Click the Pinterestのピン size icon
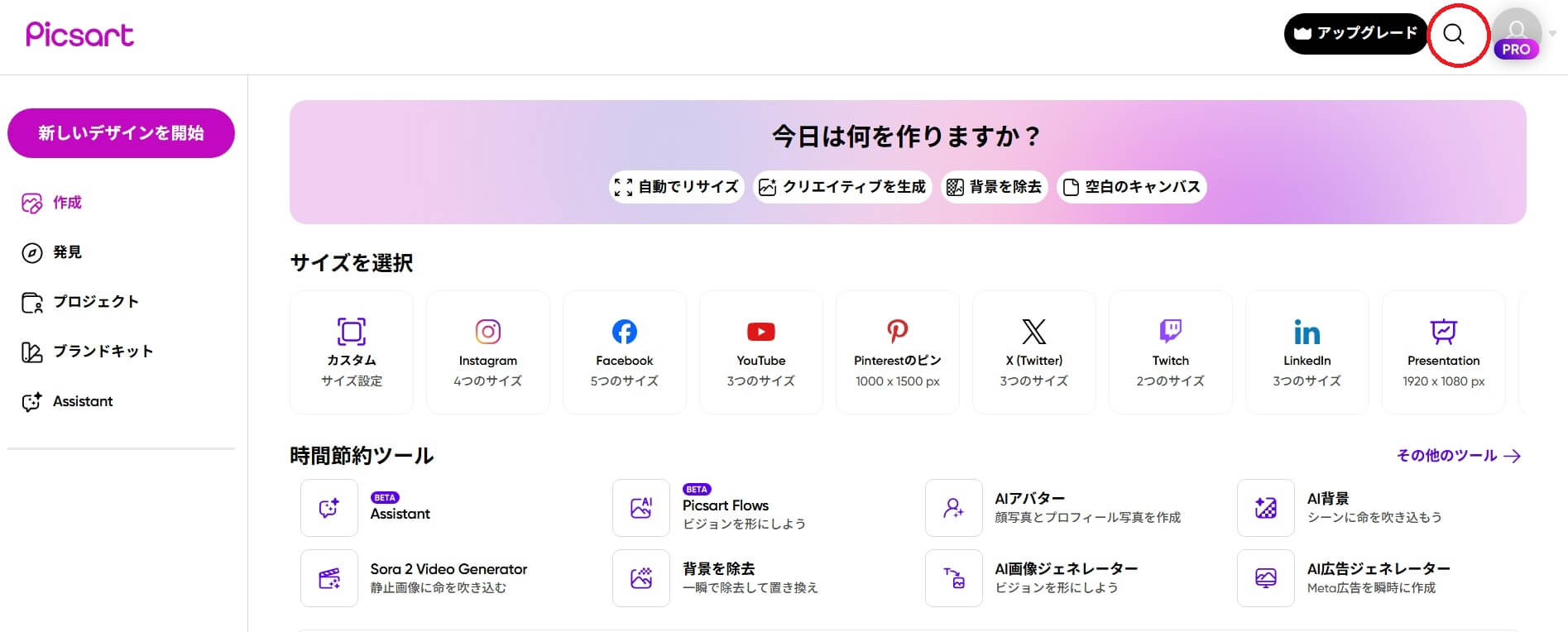This screenshot has height=632, width=1568. (x=897, y=333)
